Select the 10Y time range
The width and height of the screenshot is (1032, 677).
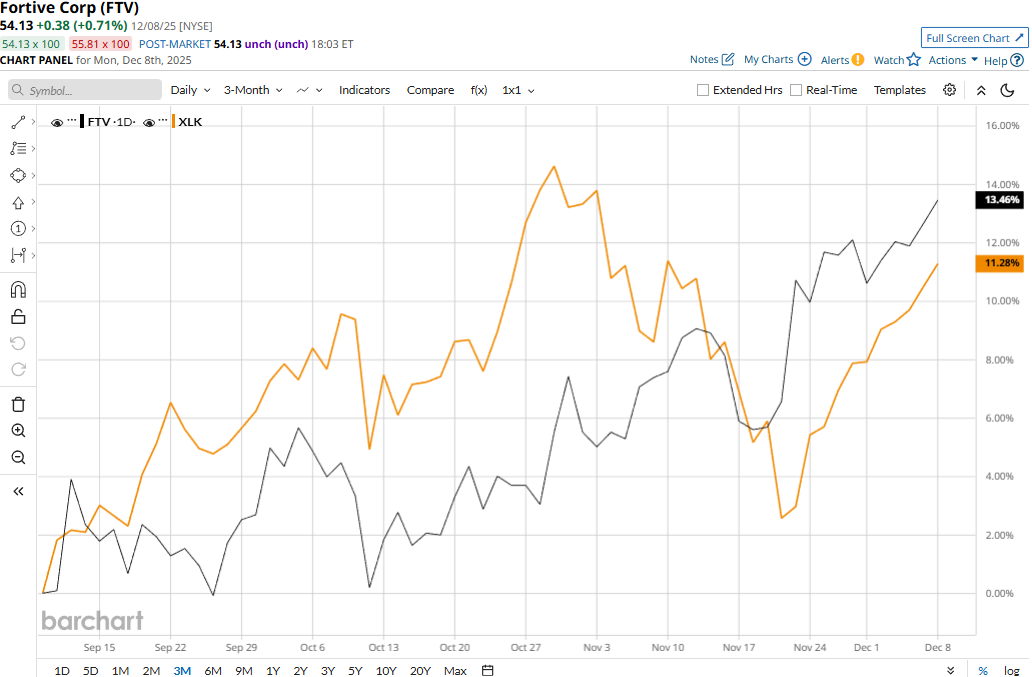pyautogui.click(x=386, y=670)
